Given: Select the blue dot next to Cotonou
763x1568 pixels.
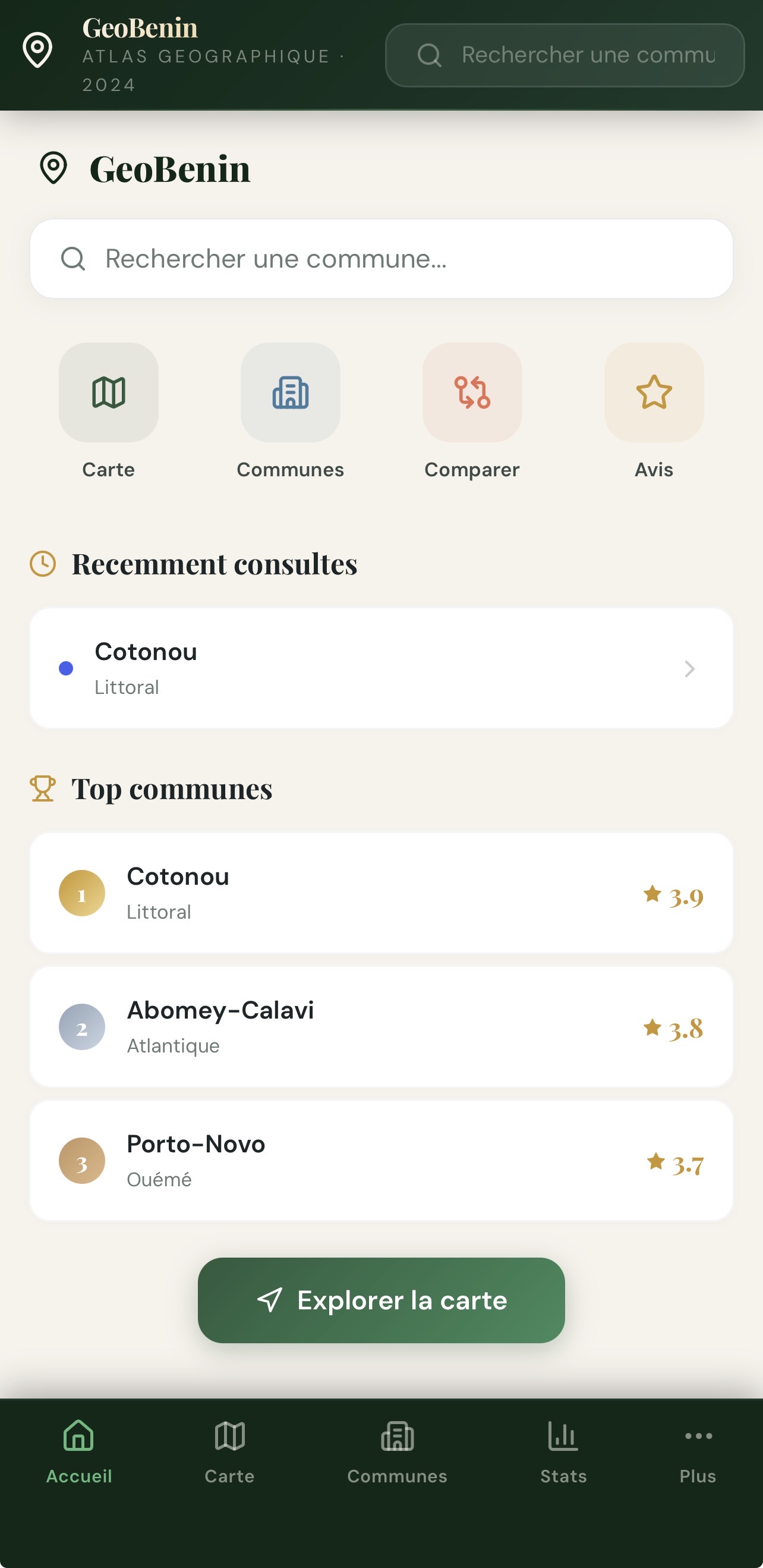Looking at the screenshot, I should point(66,668).
